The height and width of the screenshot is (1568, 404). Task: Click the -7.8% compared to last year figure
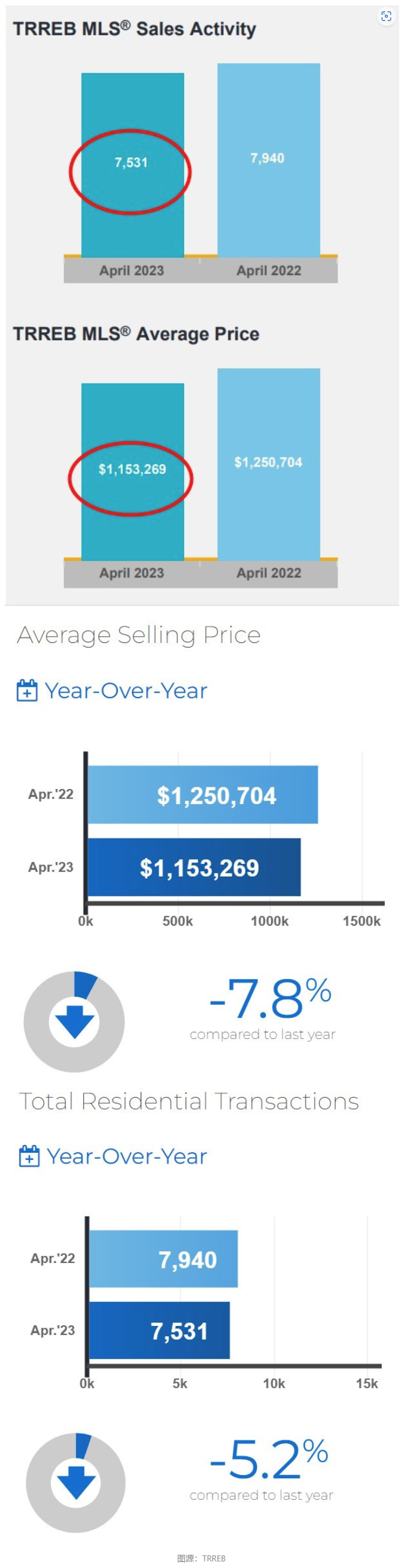(269, 999)
